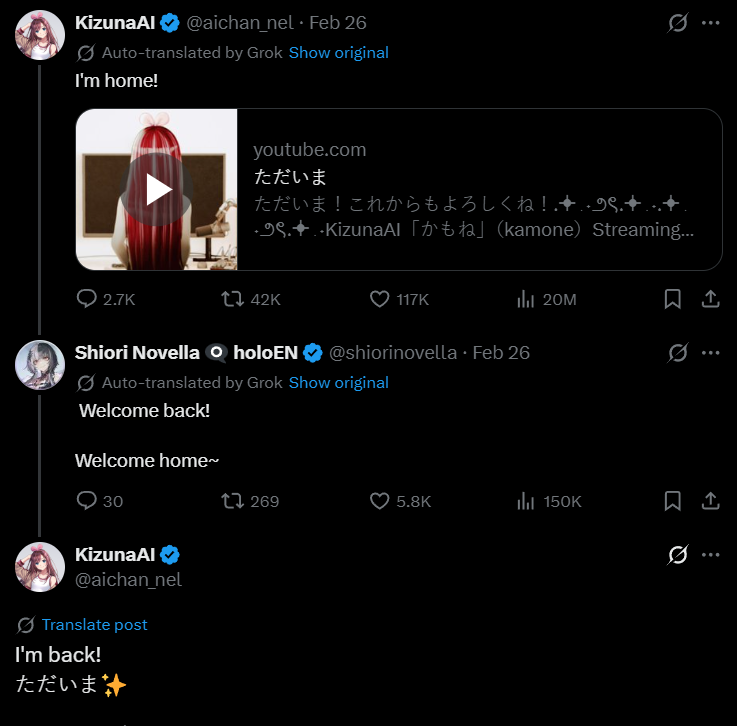This screenshot has width=737, height=726.
Task: Bookmark Shiori Novella's reply
Action: click(673, 501)
